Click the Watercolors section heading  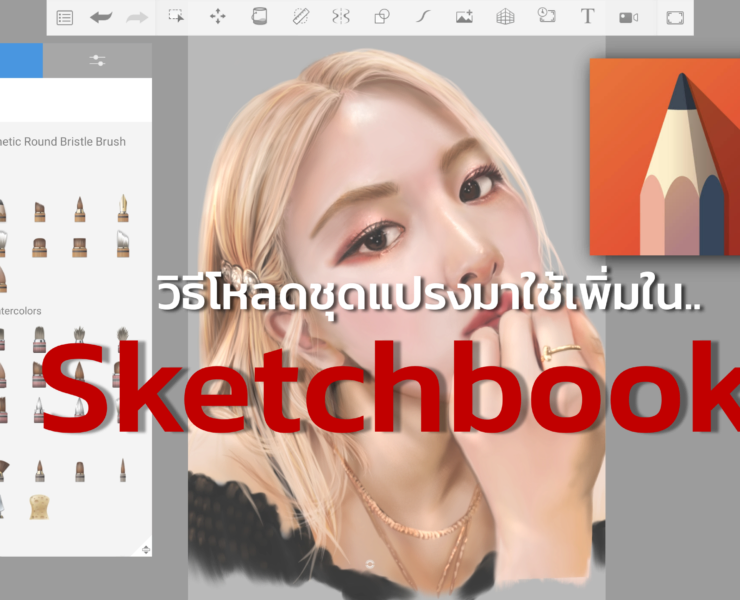click(20, 311)
